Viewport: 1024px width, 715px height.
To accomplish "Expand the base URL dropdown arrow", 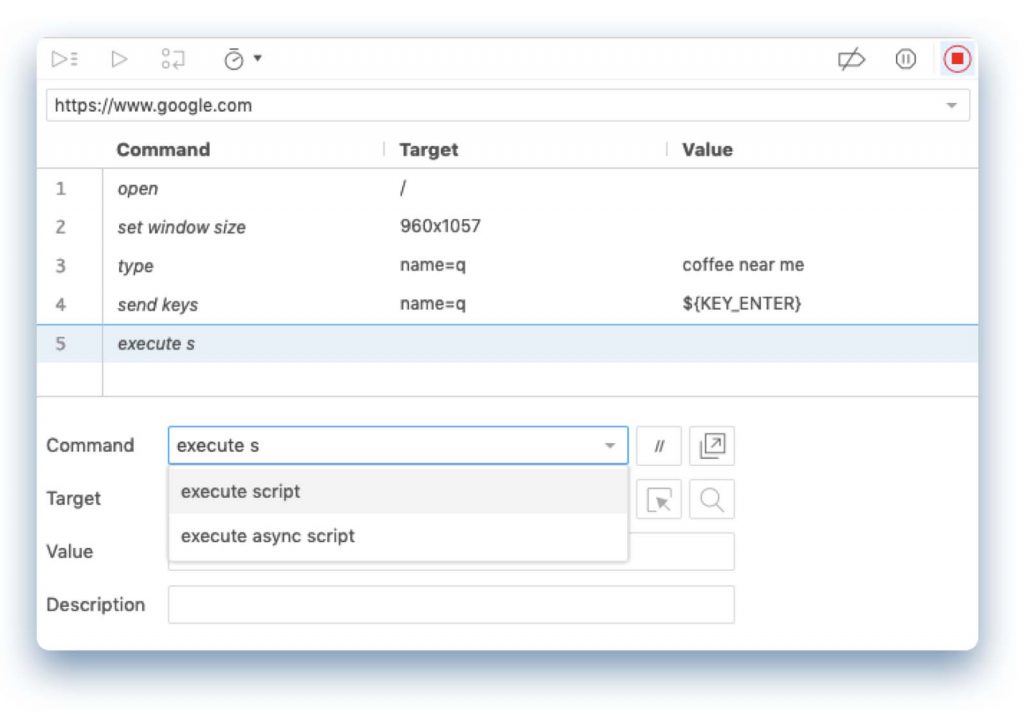I will 951,106.
